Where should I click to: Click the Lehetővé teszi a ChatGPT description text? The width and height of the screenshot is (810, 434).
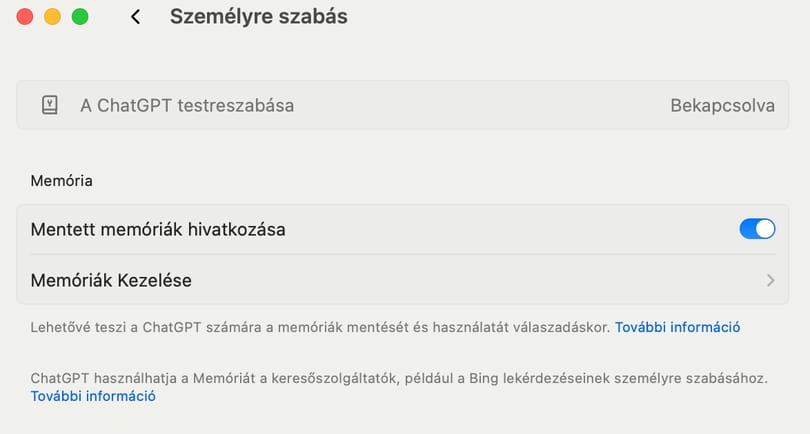pos(320,327)
